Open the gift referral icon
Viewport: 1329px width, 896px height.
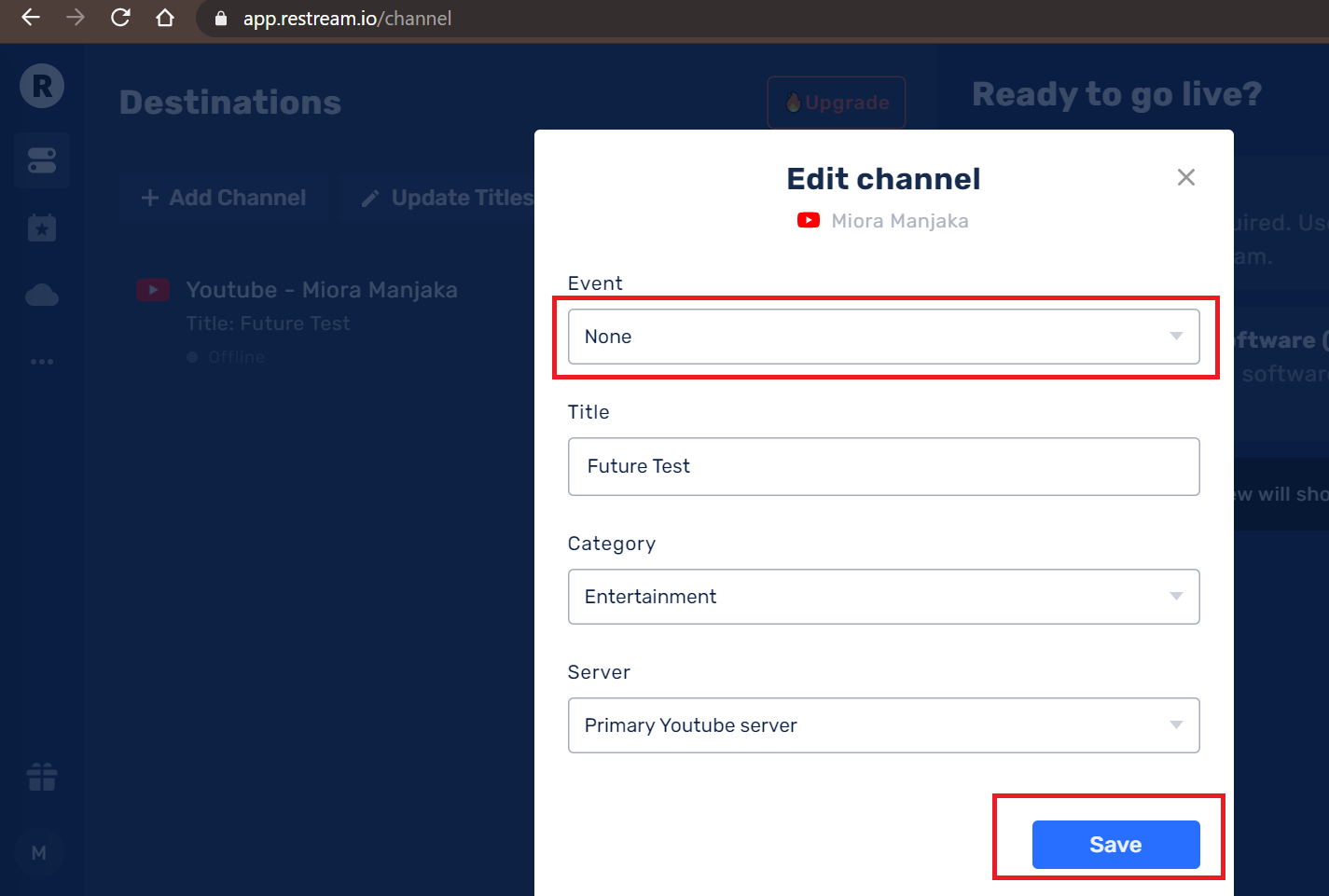click(x=42, y=777)
